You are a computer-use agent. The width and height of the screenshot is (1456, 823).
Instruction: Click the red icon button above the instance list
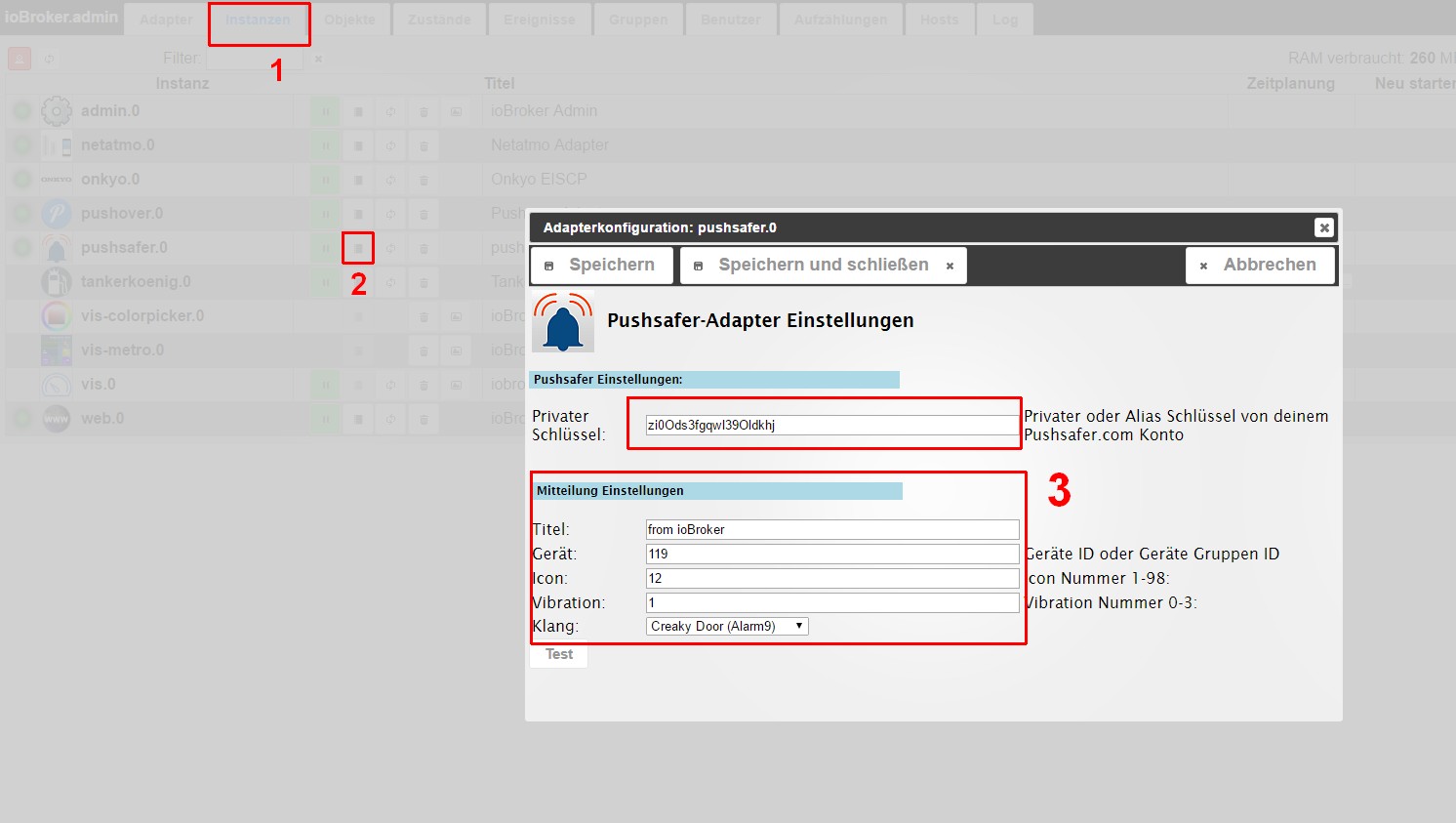click(20, 59)
